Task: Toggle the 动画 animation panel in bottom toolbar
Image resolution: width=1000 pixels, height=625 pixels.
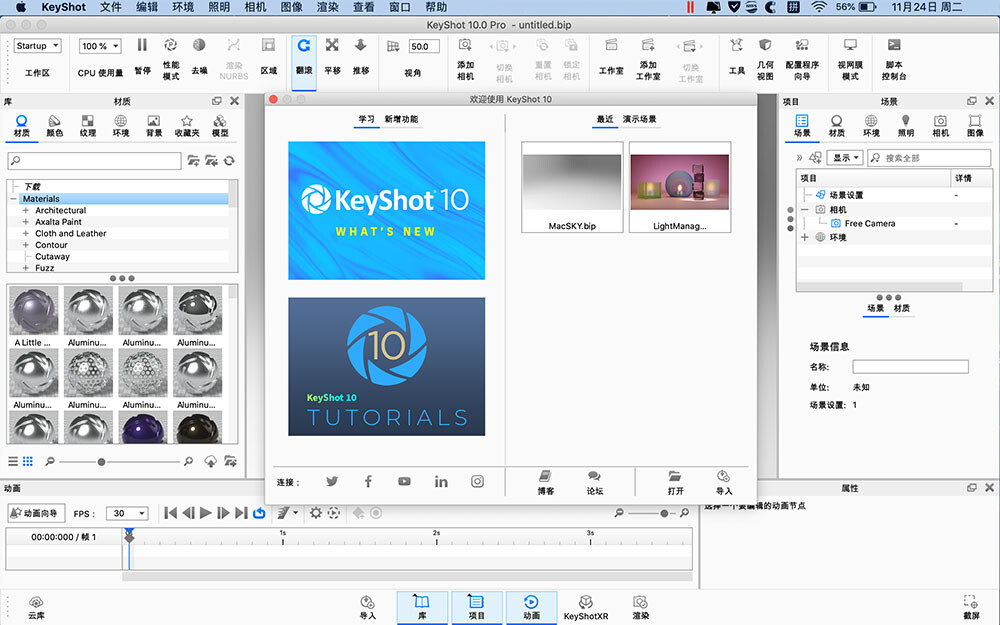Action: tap(531, 607)
